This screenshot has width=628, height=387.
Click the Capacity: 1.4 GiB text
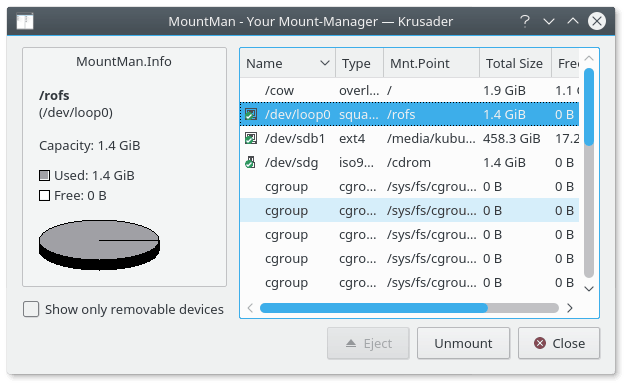(x=90, y=145)
